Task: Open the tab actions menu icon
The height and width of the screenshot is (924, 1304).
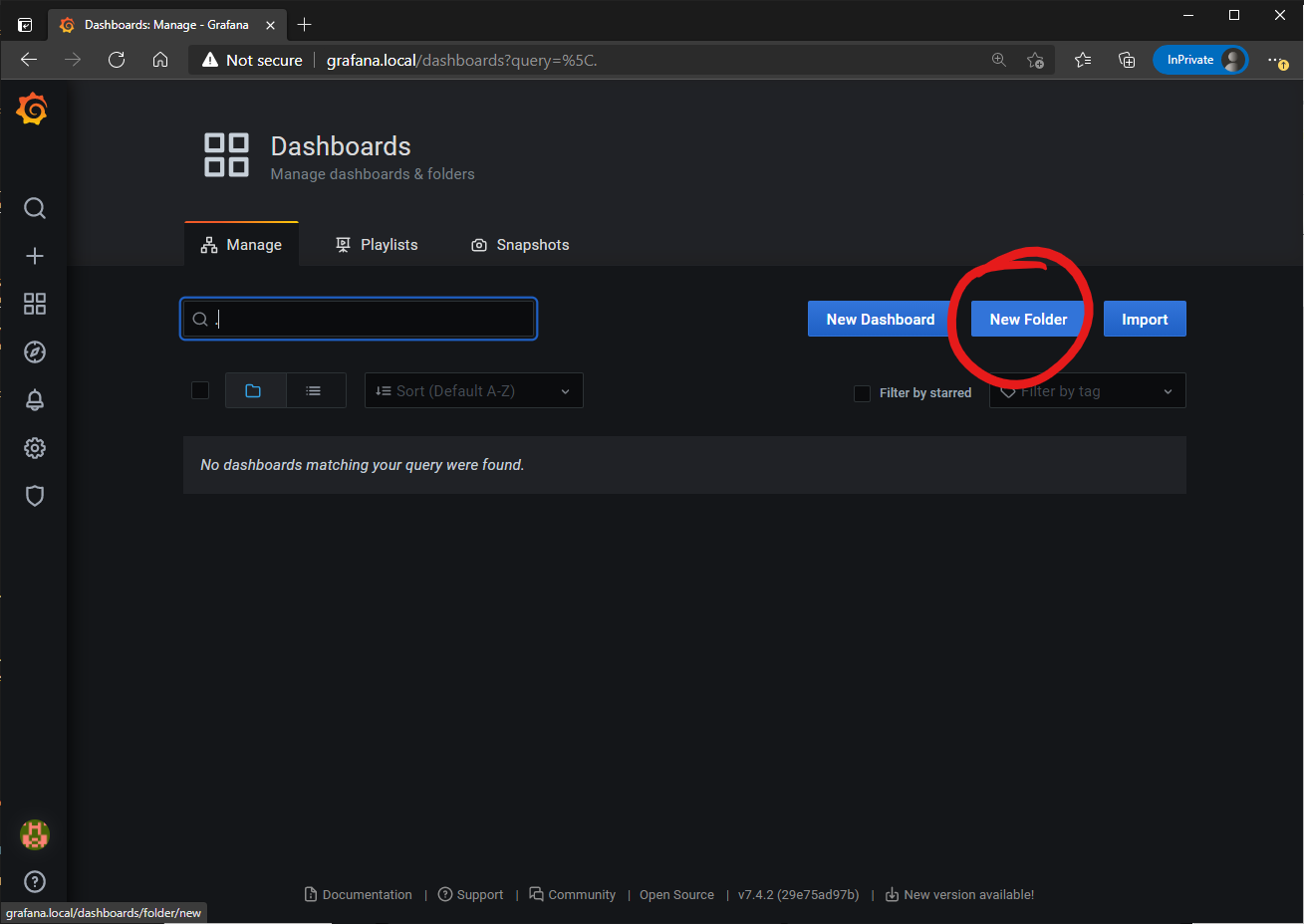Action: tap(25, 25)
